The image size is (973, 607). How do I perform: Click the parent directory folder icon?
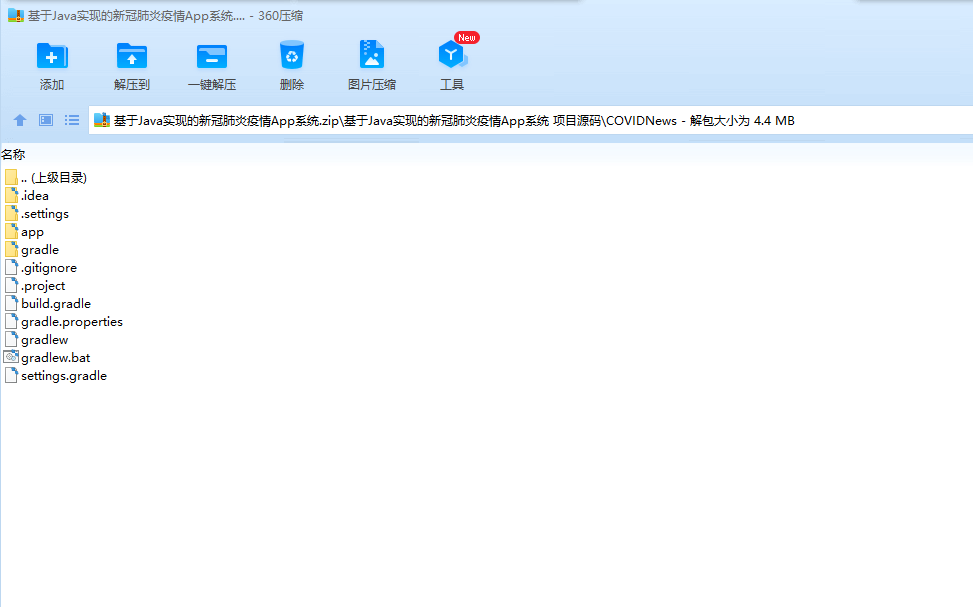pos(11,178)
